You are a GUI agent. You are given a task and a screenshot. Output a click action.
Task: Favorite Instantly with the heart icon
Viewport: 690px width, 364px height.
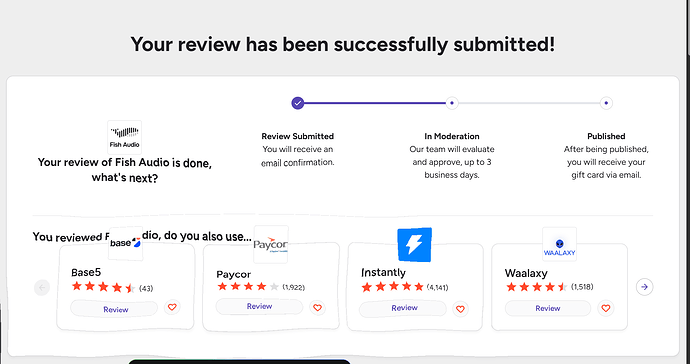[x=460, y=309]
